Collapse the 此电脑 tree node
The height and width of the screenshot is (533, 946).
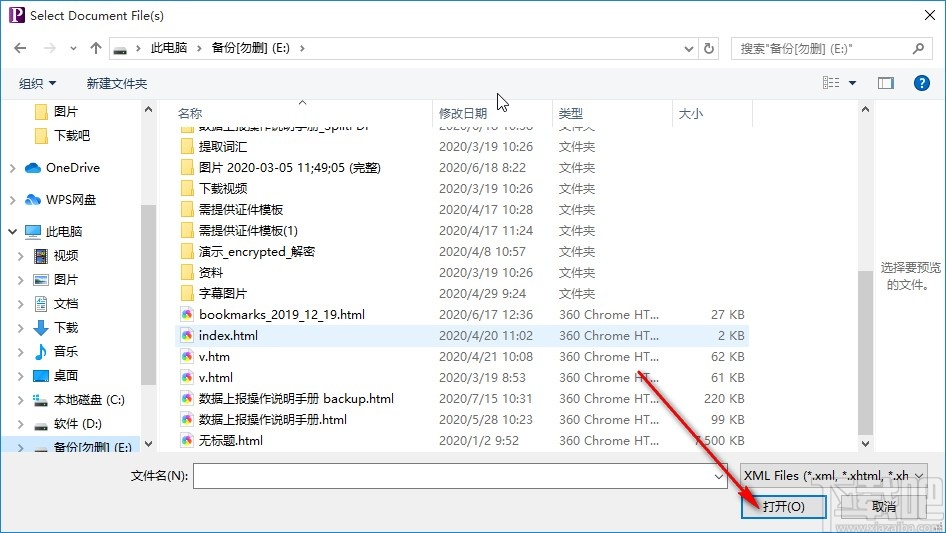point(13,232)
